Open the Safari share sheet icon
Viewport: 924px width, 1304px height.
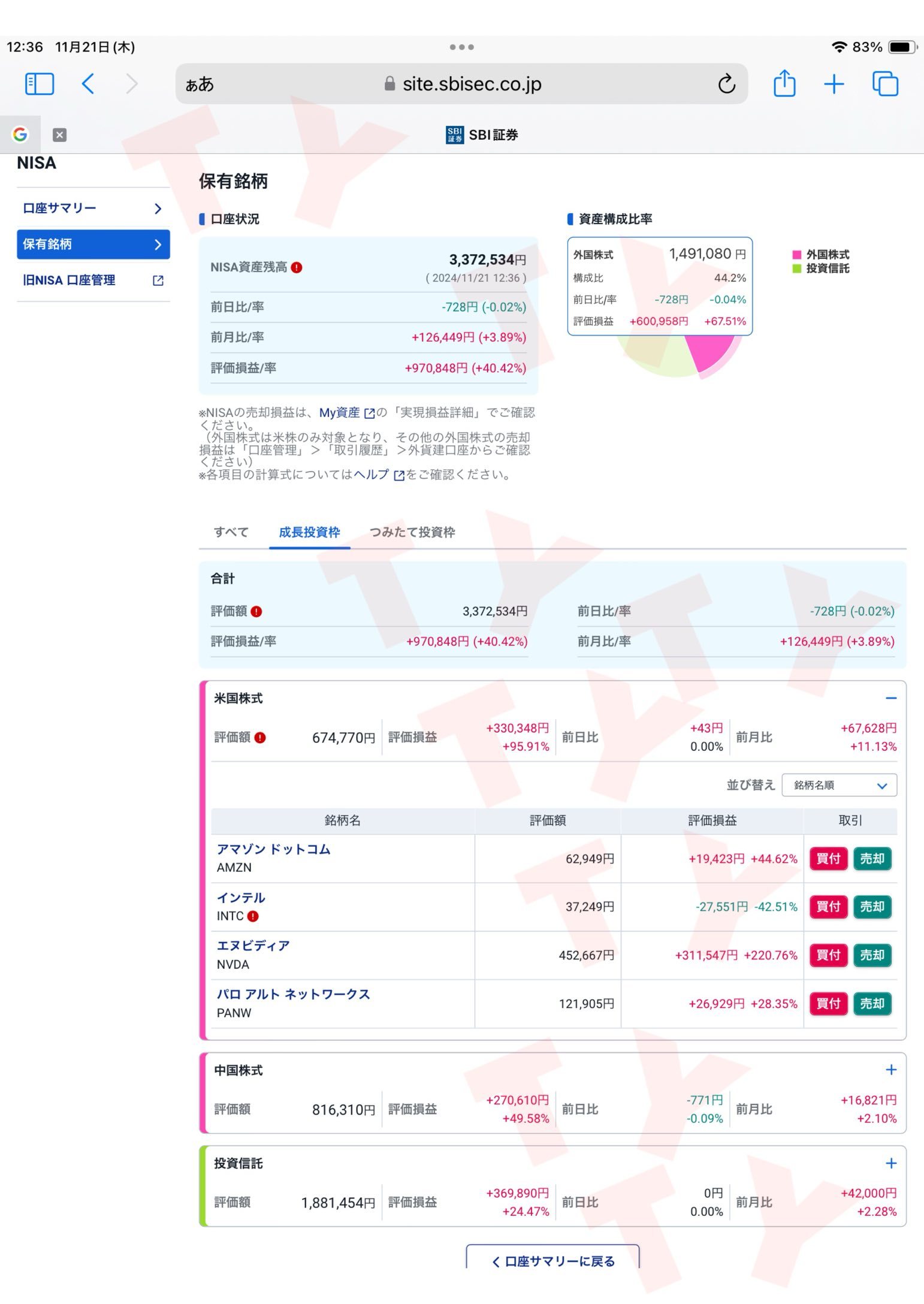click(x=784, y=83)
